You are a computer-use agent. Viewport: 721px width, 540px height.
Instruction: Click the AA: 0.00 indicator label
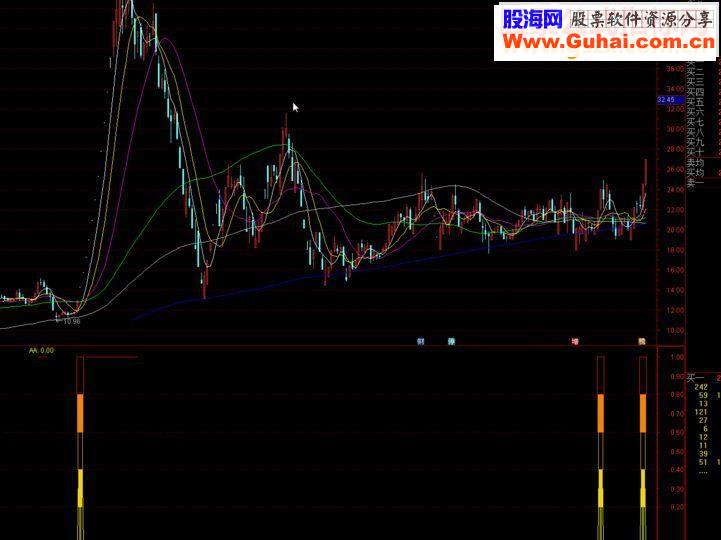pyautogui.click(x=41, y=350)
